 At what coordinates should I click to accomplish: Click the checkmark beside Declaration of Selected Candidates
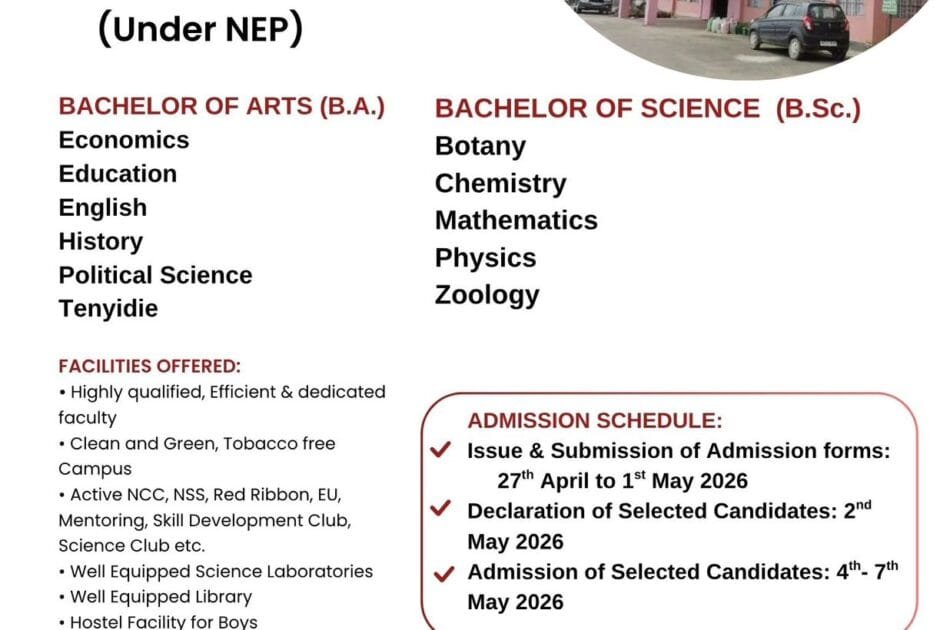(x=440, y=510)
